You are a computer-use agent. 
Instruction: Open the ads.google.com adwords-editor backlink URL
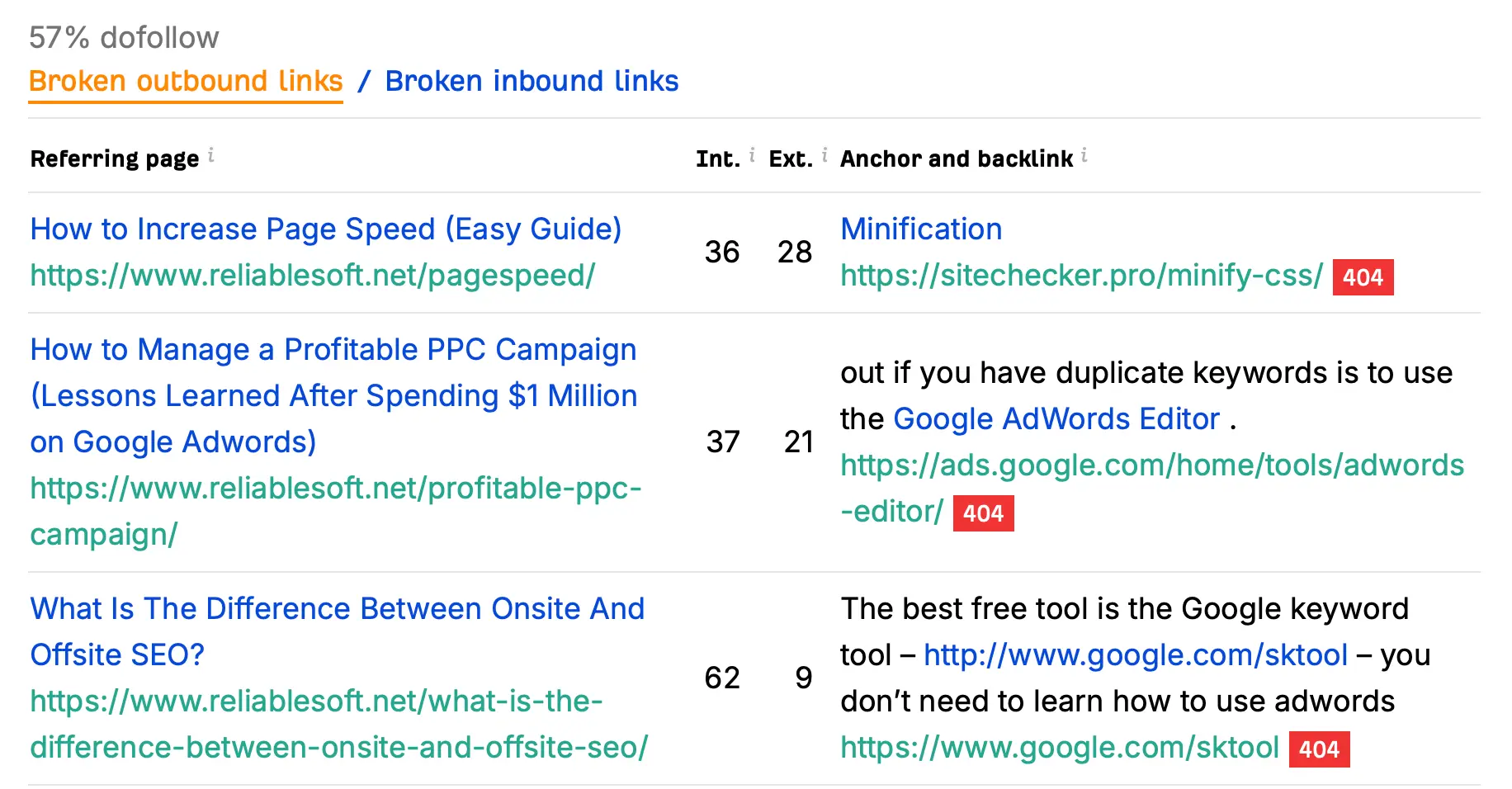[1152, 465]
